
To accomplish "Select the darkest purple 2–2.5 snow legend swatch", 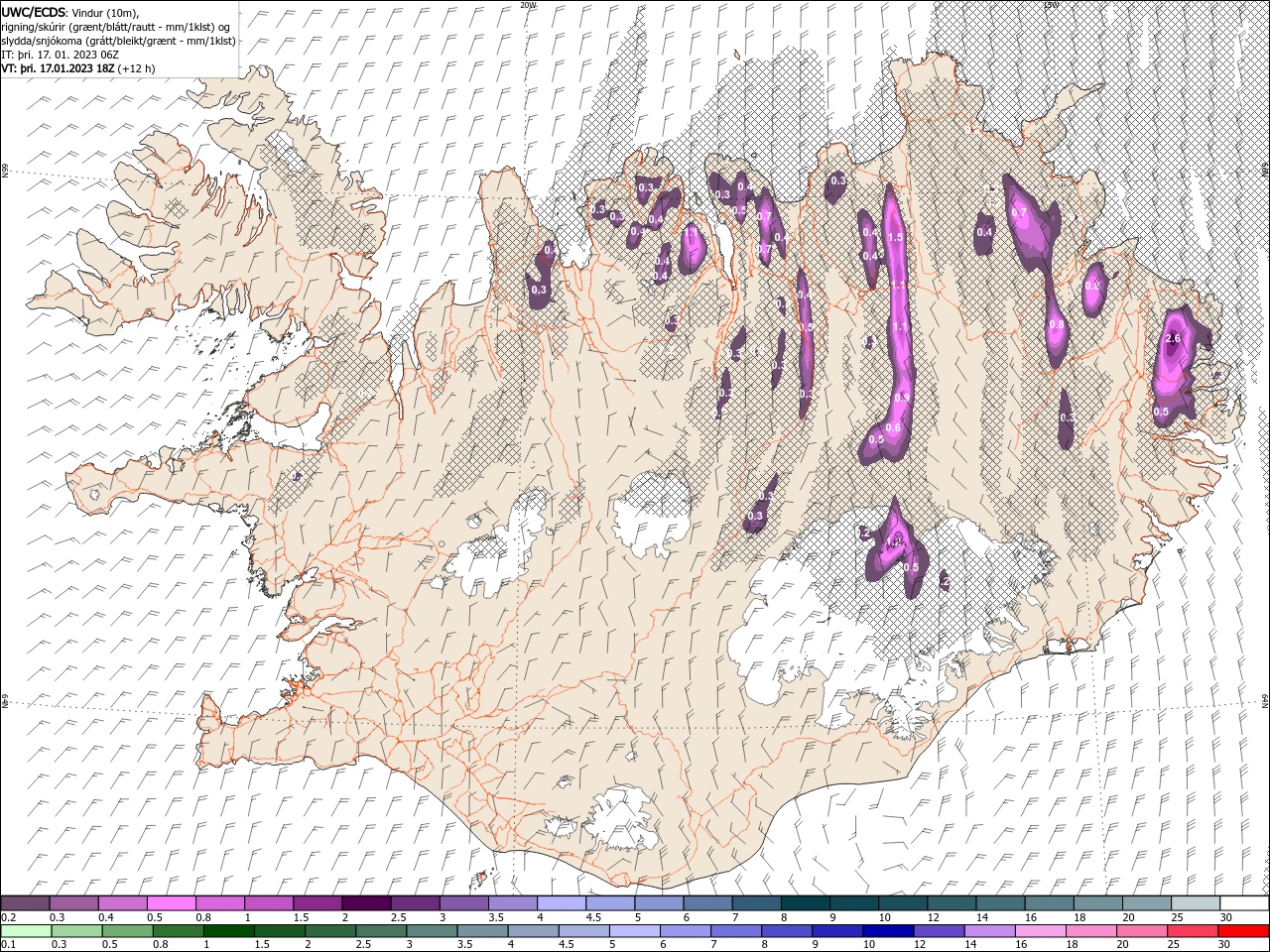I will point(366,903).
